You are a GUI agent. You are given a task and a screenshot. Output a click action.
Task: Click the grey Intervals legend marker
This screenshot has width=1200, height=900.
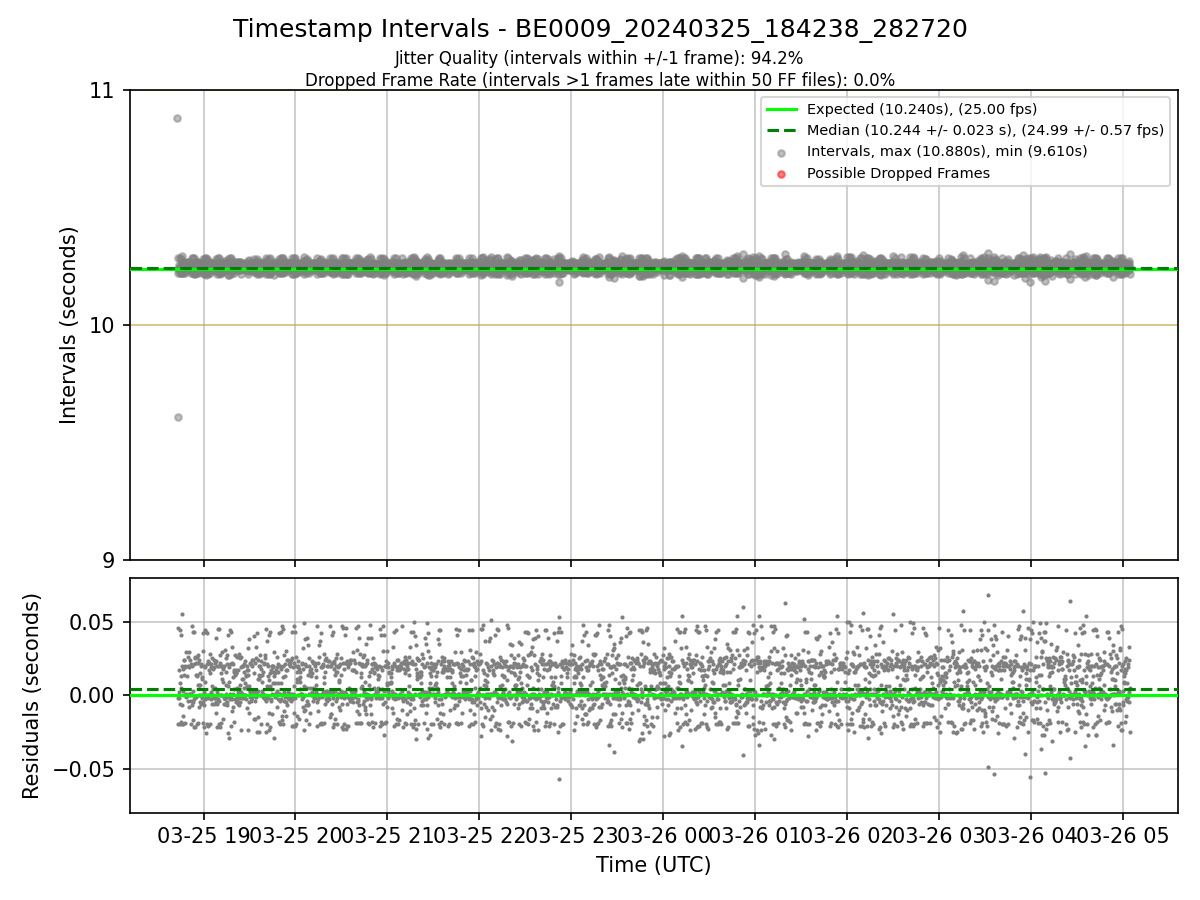(x=782, y=152)
